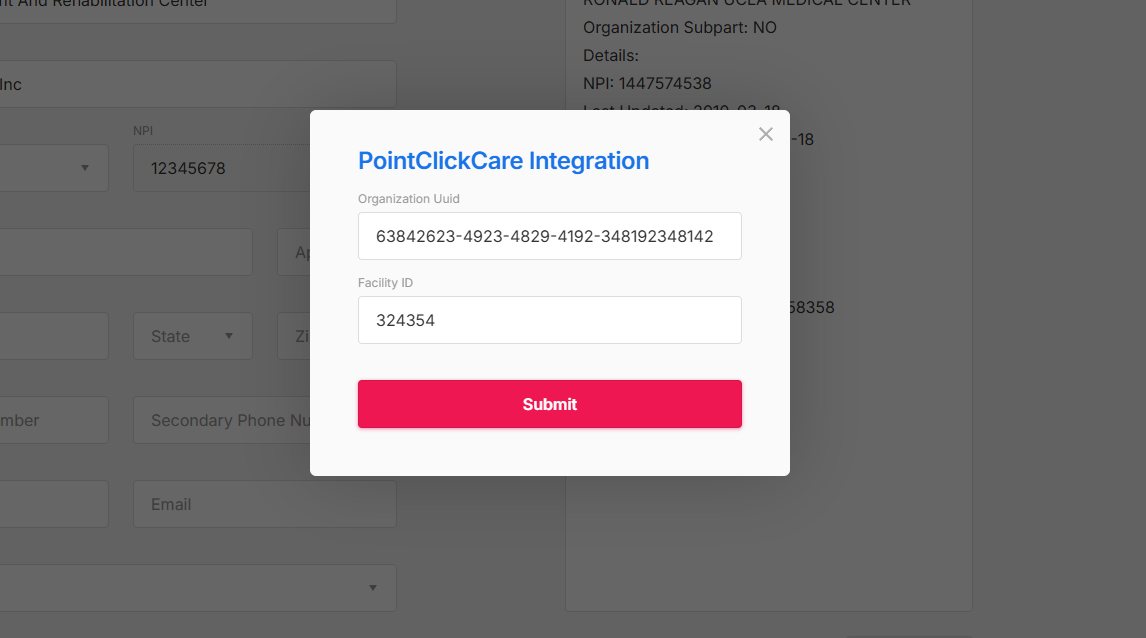Image resolution: width=1146 pixels, height=638 pixels.
Task: Click into the Email field
Action: (x=264, y=504)
